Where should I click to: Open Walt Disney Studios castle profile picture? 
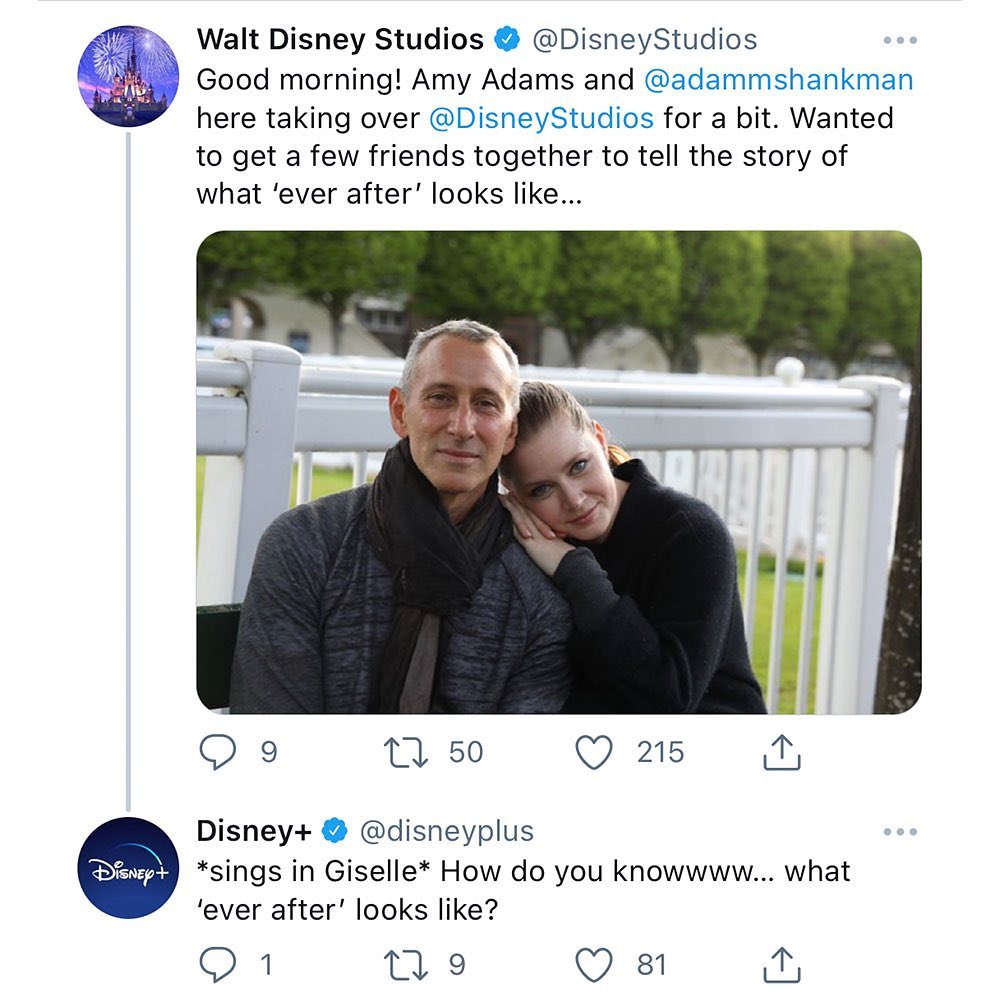point(128,77)
